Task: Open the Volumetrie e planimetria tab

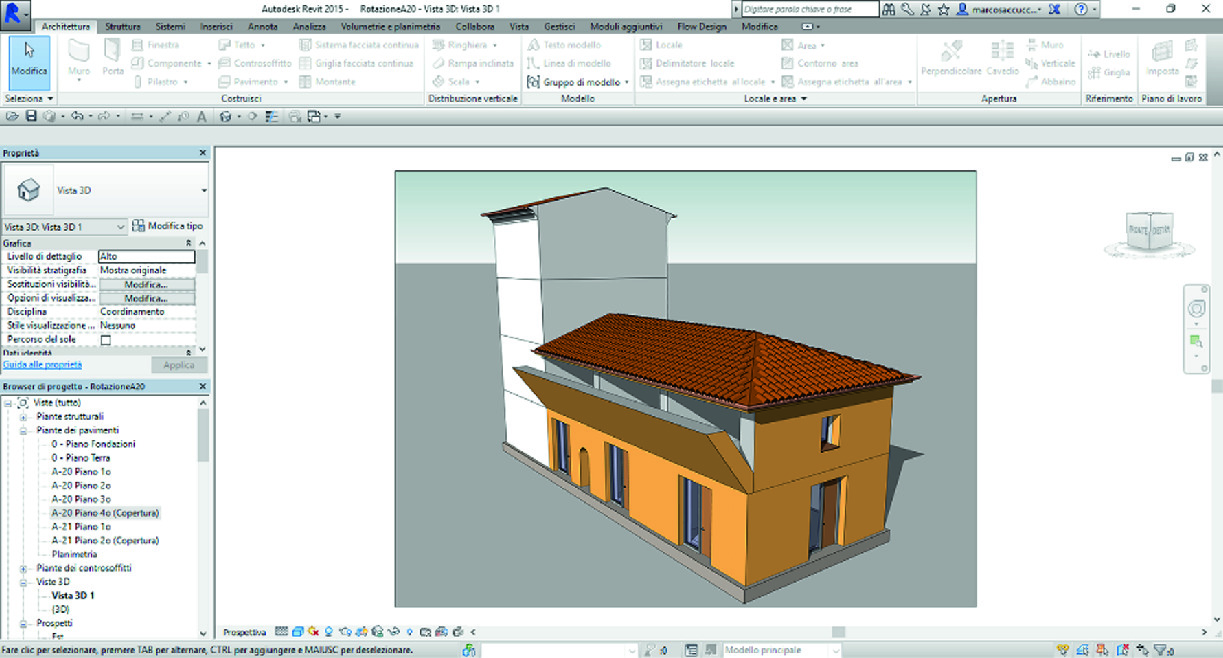Action: click(x=390, y=26)
